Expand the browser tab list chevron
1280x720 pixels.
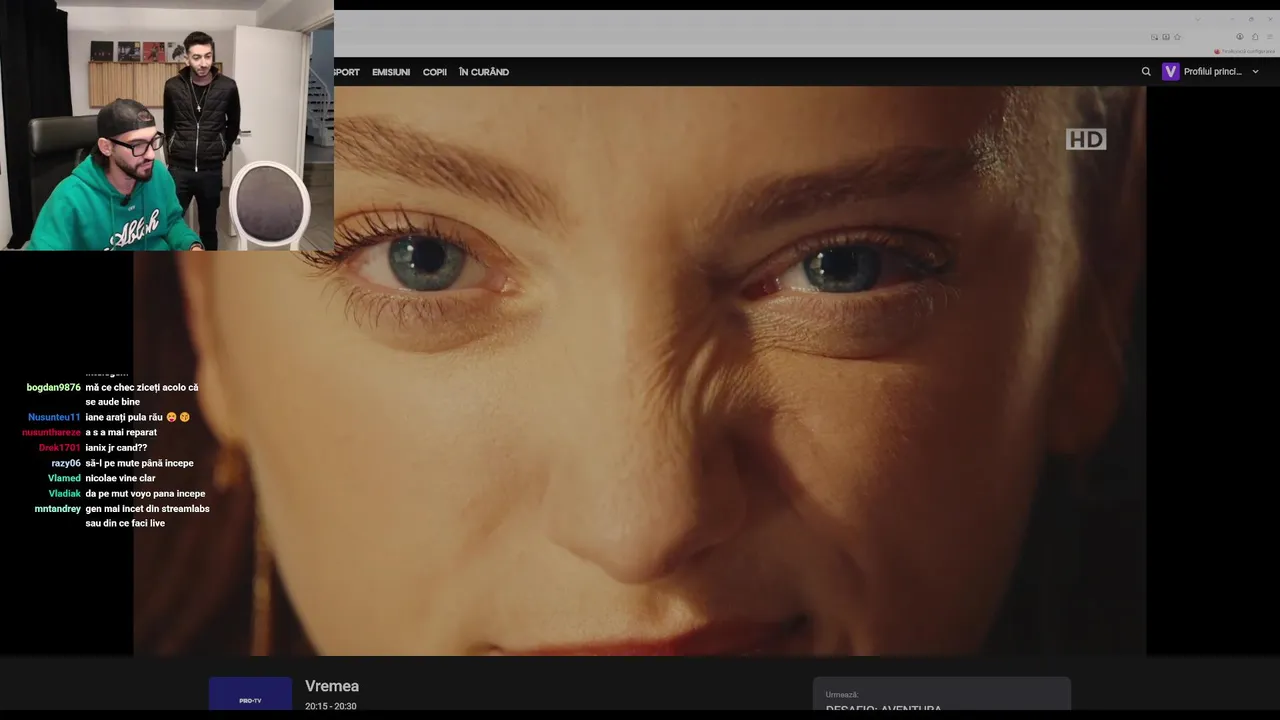click(x=1198, y=19)
